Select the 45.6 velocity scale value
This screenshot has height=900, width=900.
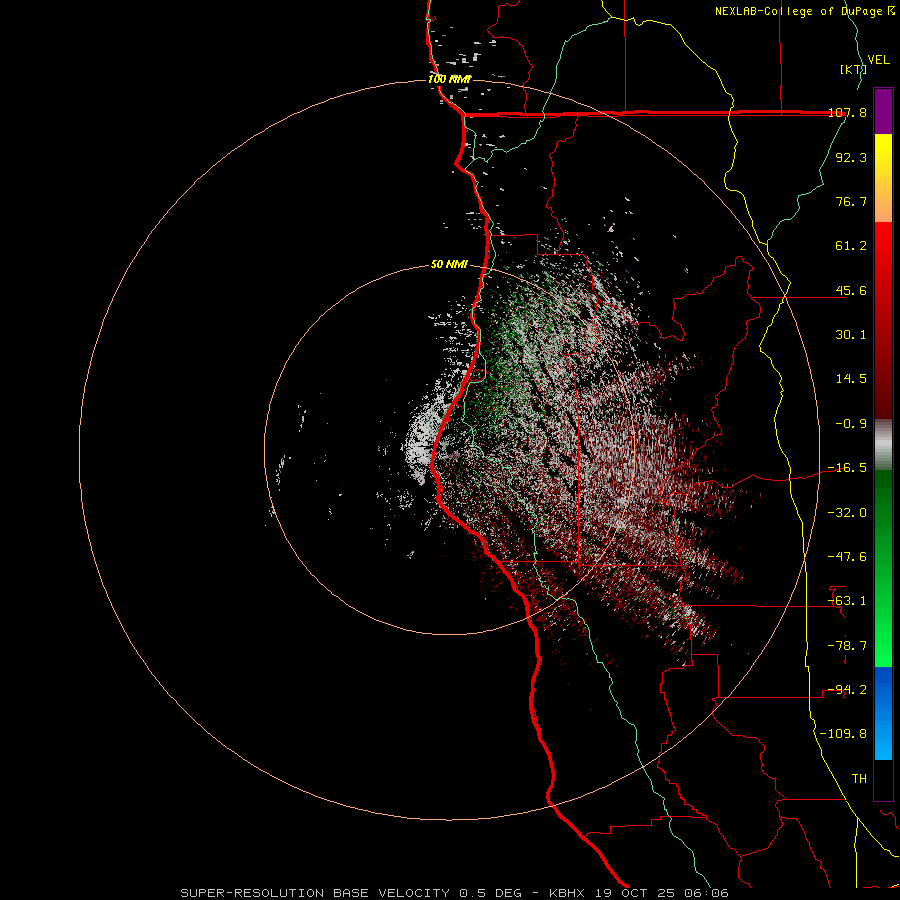point(851,290)
